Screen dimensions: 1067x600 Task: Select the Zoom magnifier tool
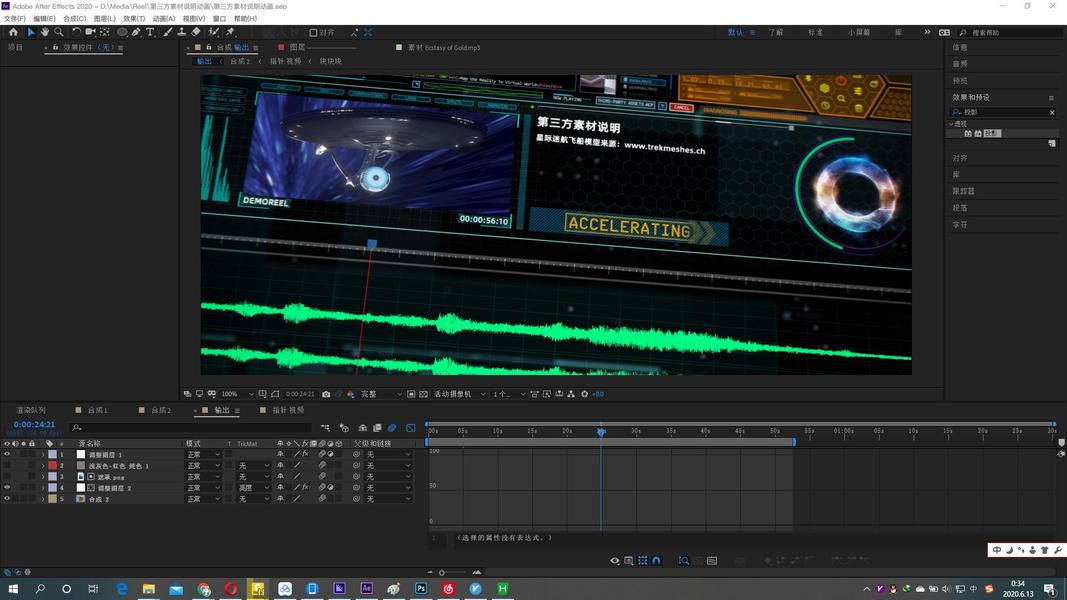(59, 32)
